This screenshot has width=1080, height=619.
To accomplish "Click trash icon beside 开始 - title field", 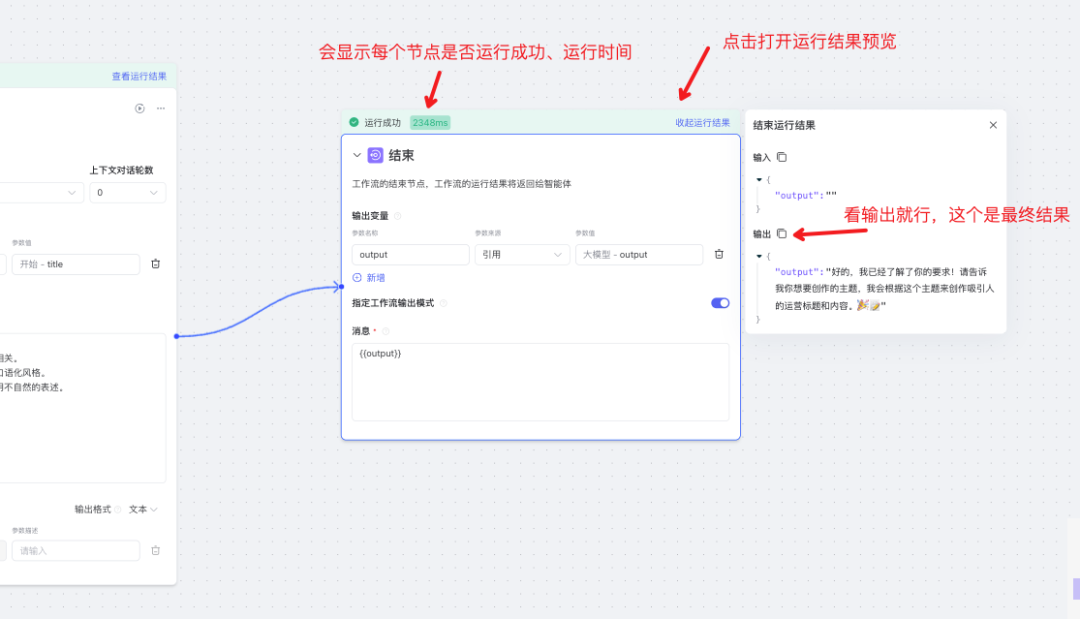I will [x=155, y=263].
